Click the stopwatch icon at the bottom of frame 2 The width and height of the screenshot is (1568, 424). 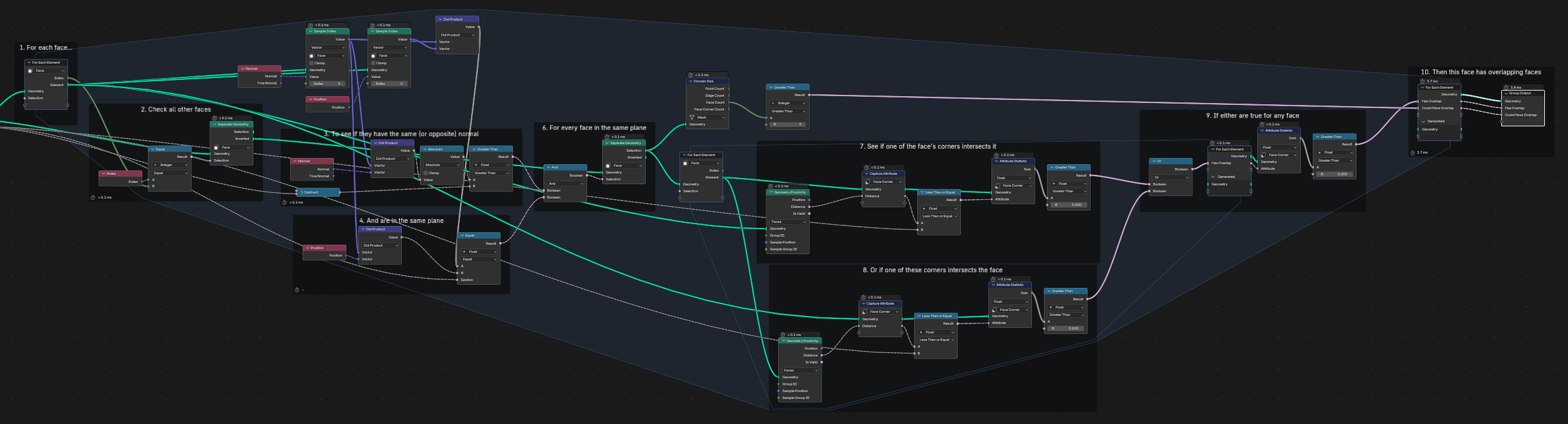(x=93, y=197)
